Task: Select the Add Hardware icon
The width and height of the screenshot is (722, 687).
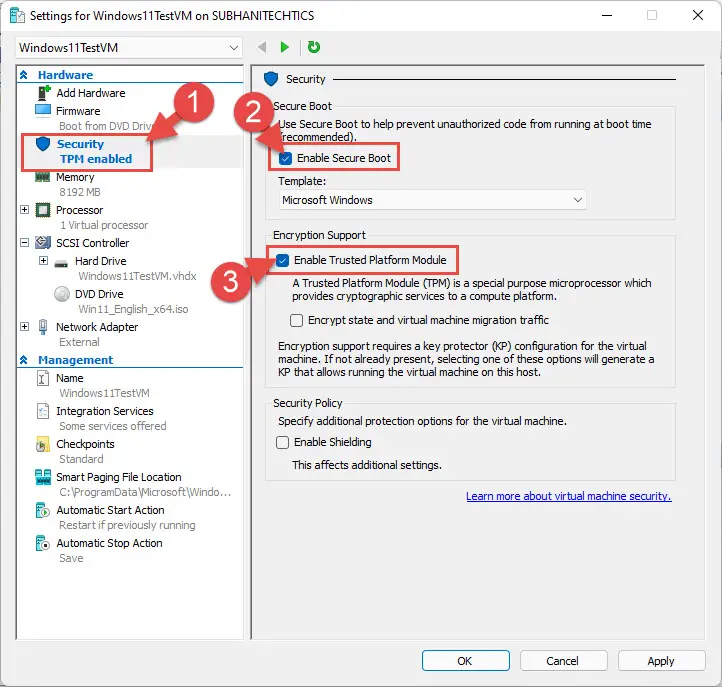Action: (43, 93)
